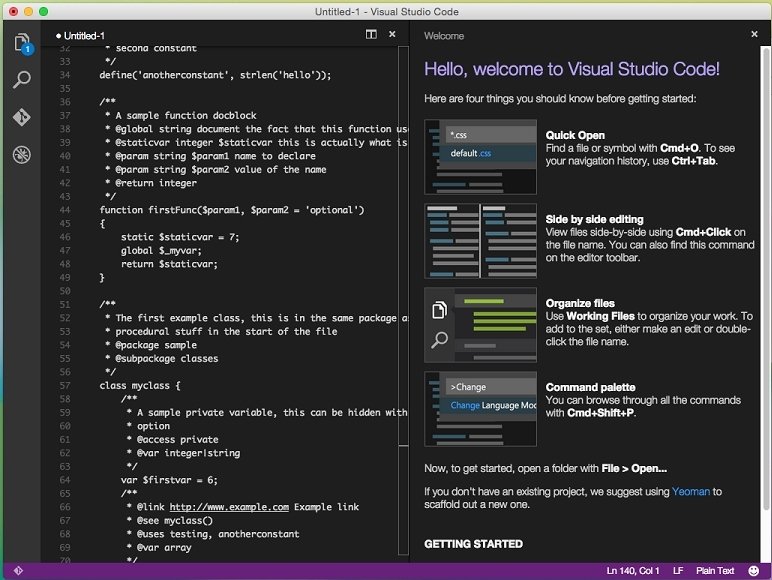
Task: Click line 54 @package sample comment
Action: [x=152, y=345]
